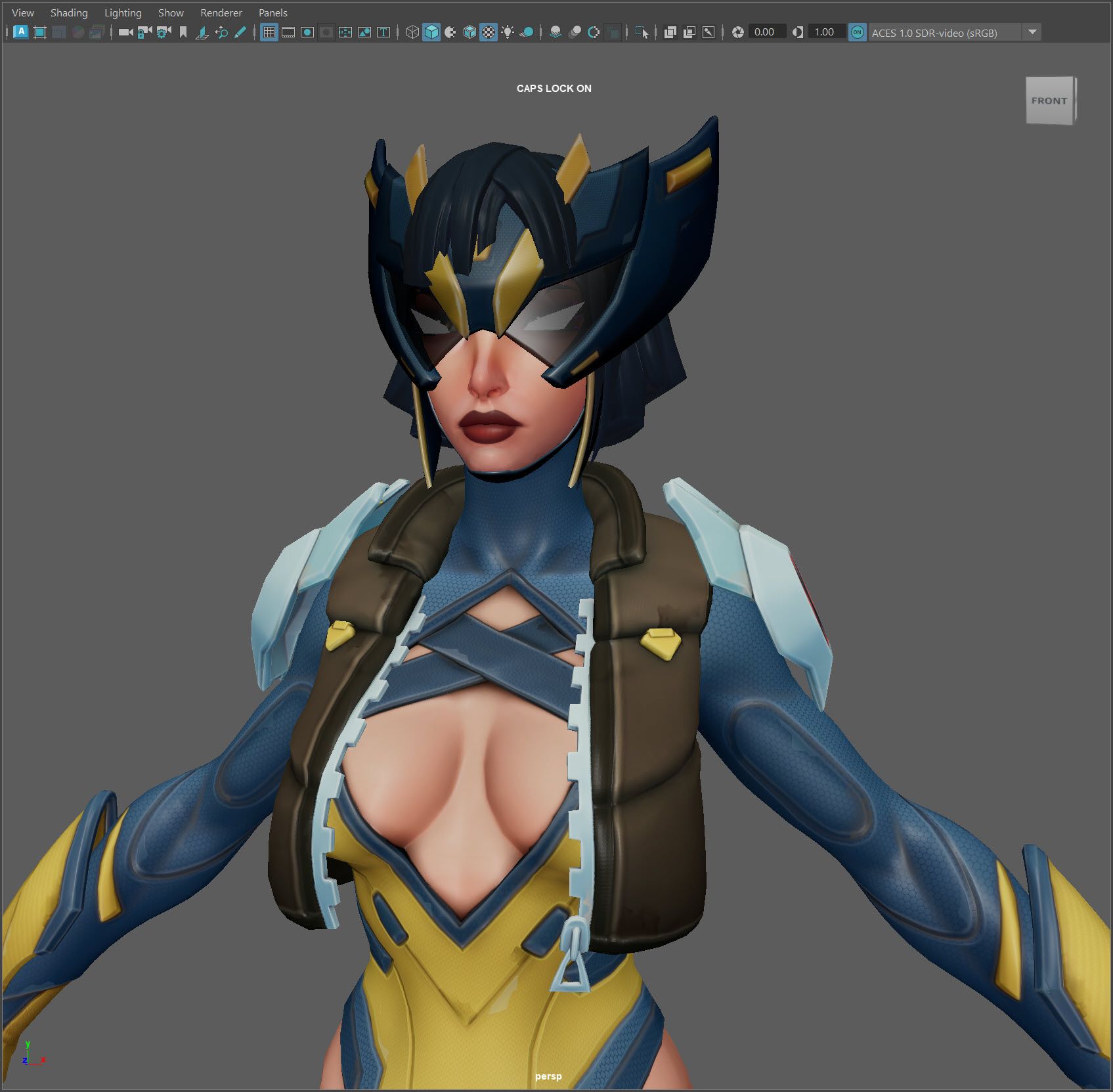Viewport: 1113px width, 1092px height.
Task: Open the Lighting menu
Action: (123, 12)
